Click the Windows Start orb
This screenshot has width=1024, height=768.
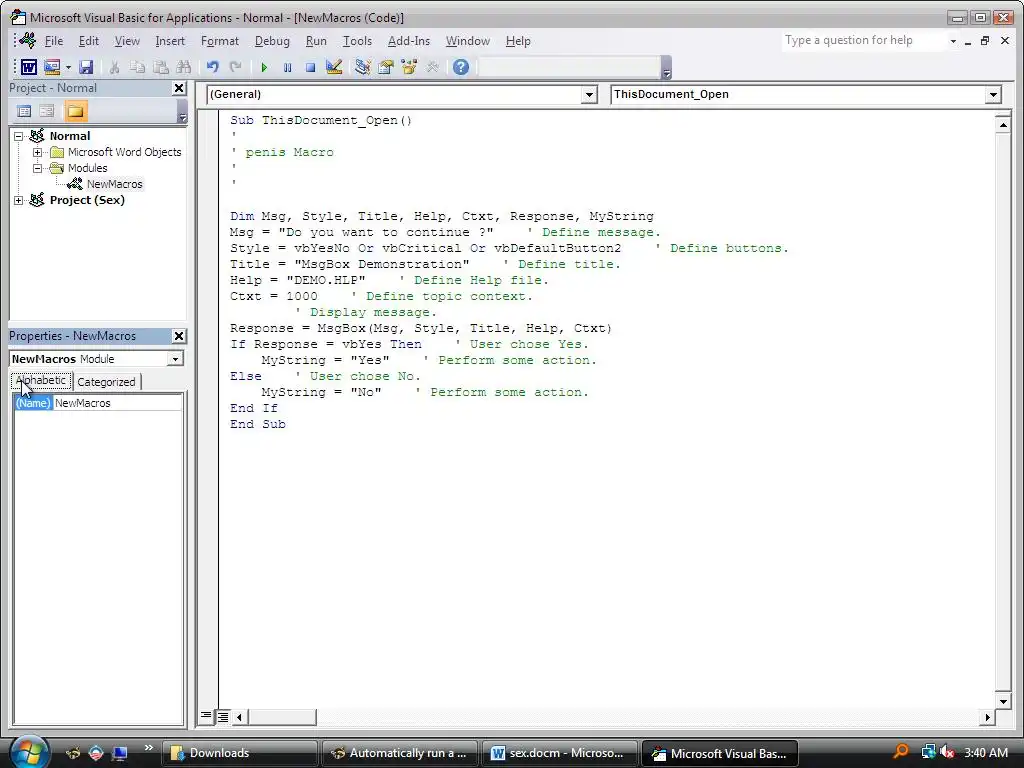(x=29, y=752)
